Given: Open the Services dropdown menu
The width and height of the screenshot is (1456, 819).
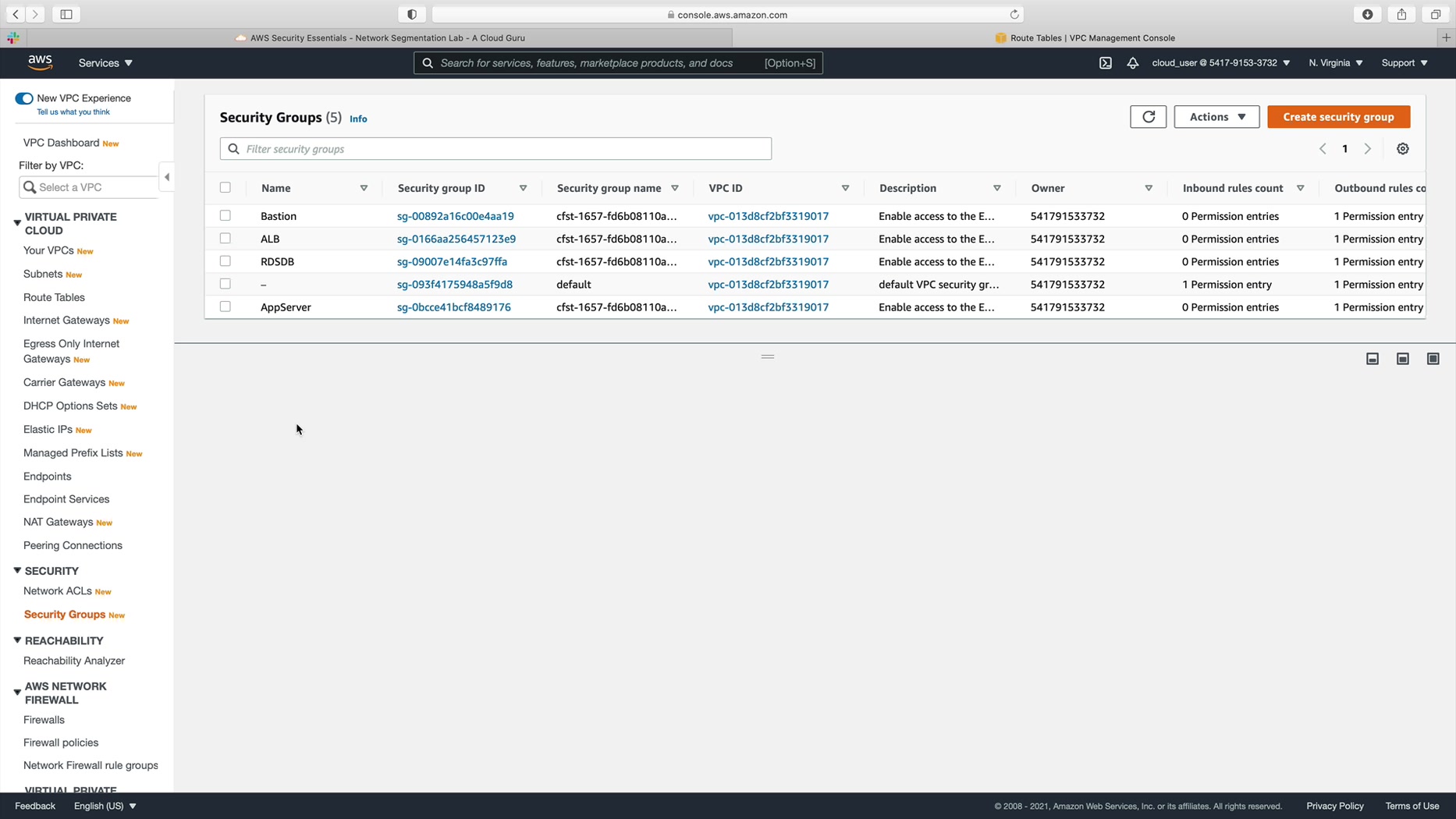Looking at the screenshot, I should pos(105,63).
